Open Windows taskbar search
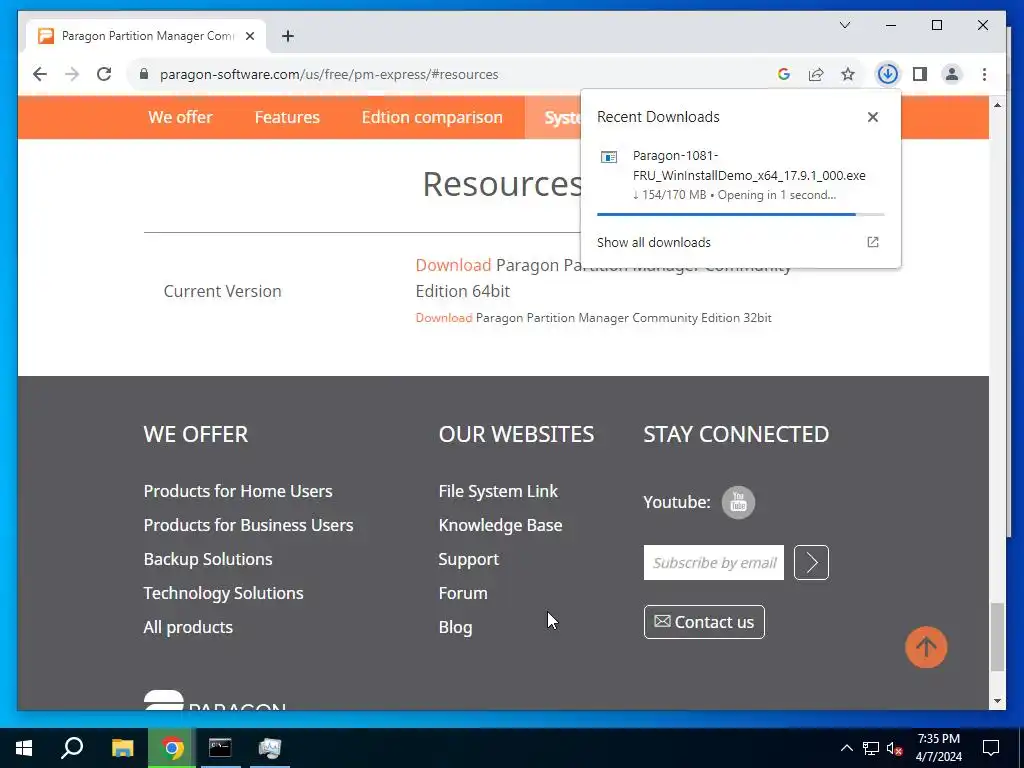The image size is (1024, 768). point(72,748)
